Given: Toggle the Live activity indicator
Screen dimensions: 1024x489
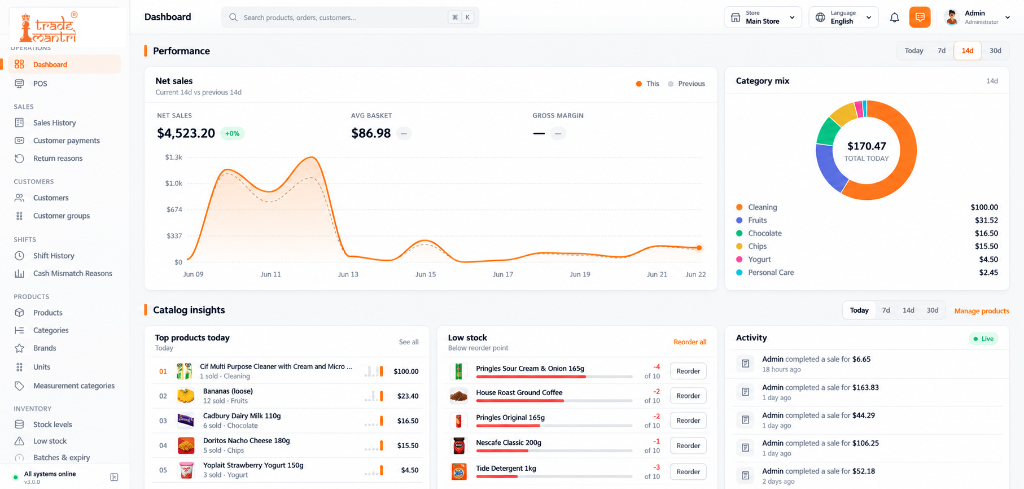Looking at the screenshot, I should (x=983, y=339).
